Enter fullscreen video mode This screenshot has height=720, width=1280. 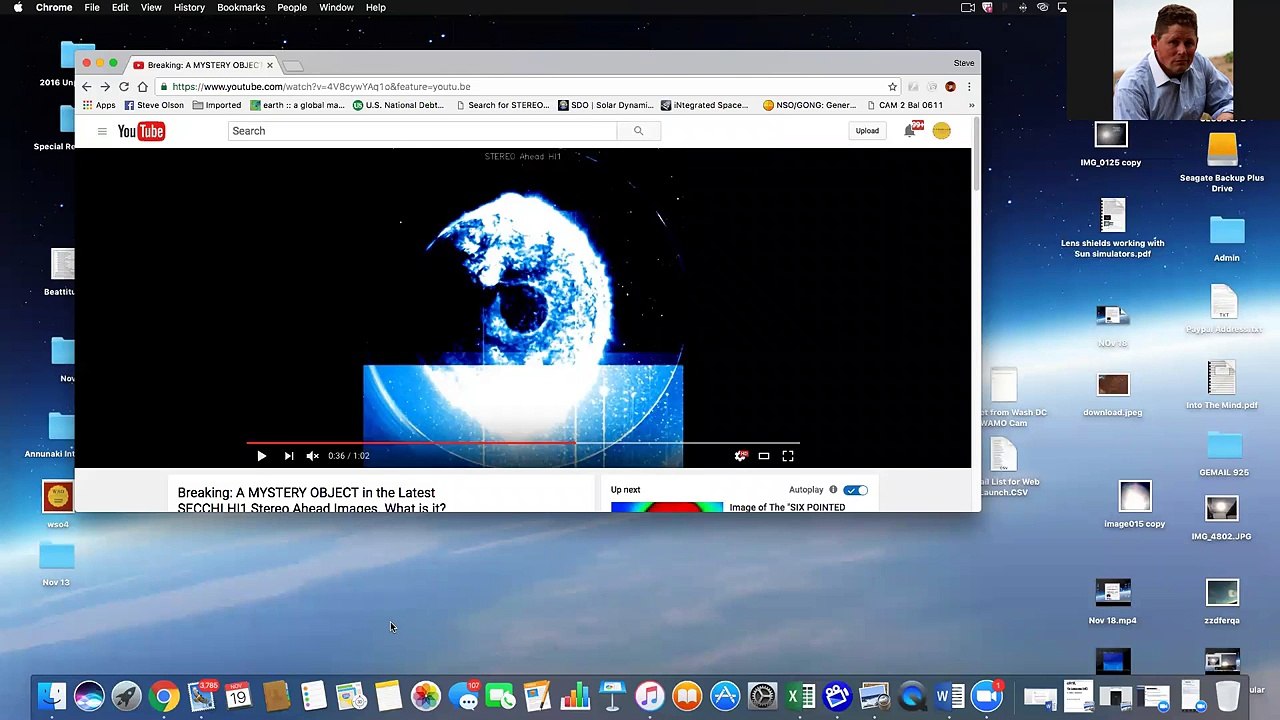[x=788, y=456]
